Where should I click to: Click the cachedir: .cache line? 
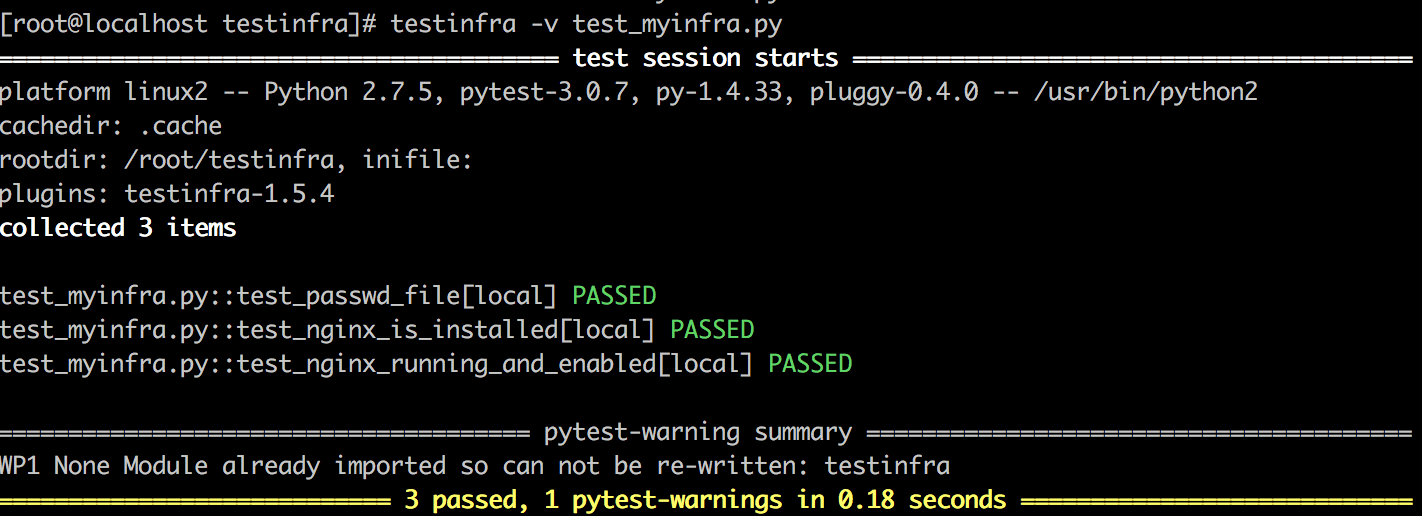click(111, 126)
